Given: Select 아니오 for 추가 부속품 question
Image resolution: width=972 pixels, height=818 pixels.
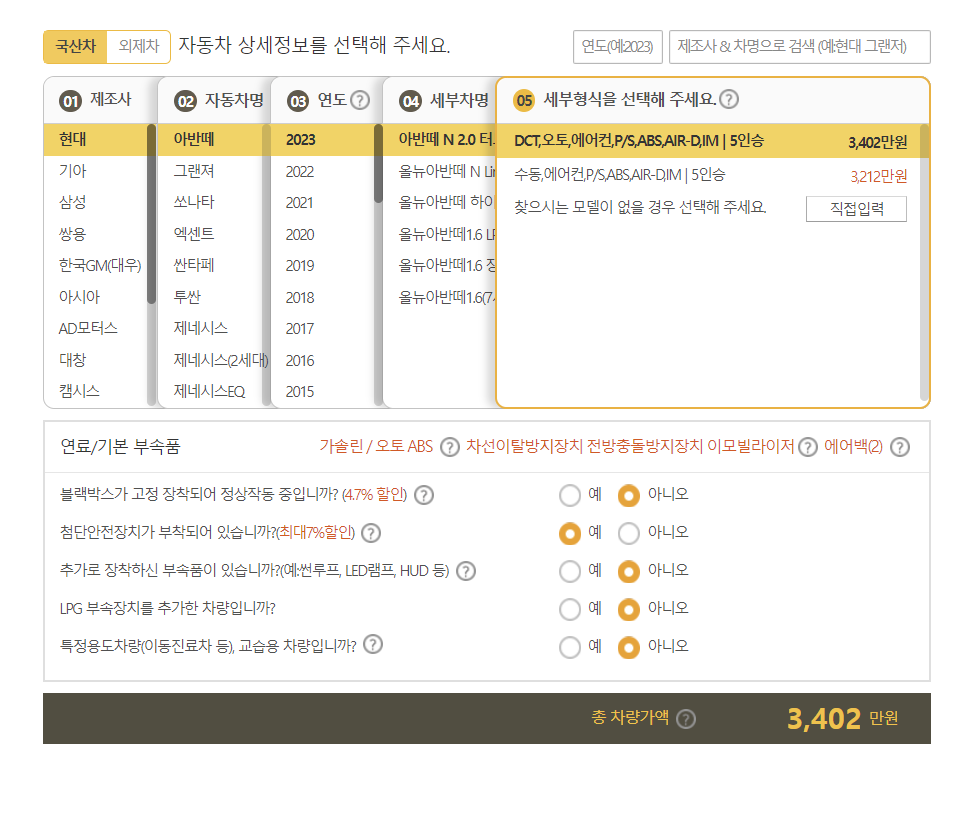Looking at the screenshot, I should click(x=629, y=571).
